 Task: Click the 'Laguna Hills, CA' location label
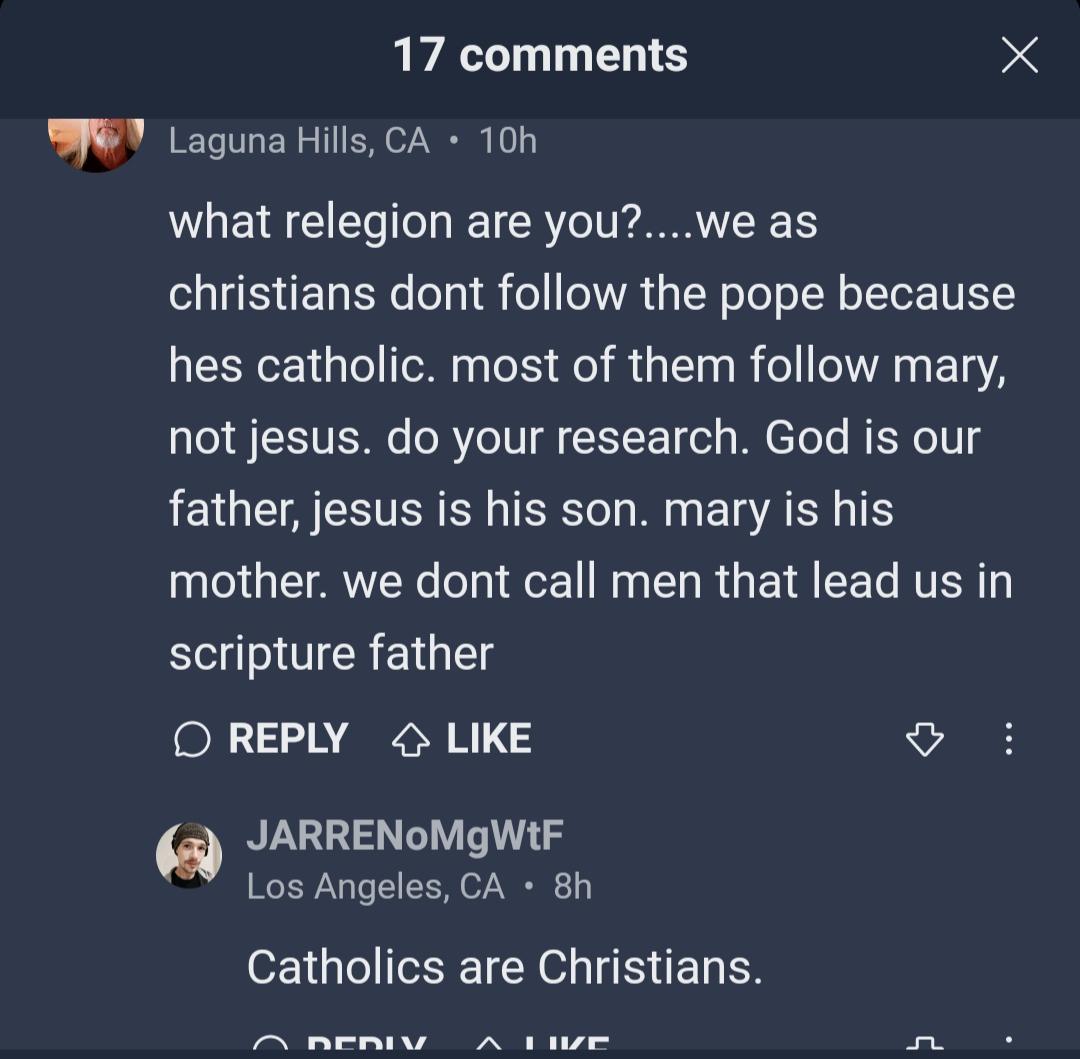(299, 140)
